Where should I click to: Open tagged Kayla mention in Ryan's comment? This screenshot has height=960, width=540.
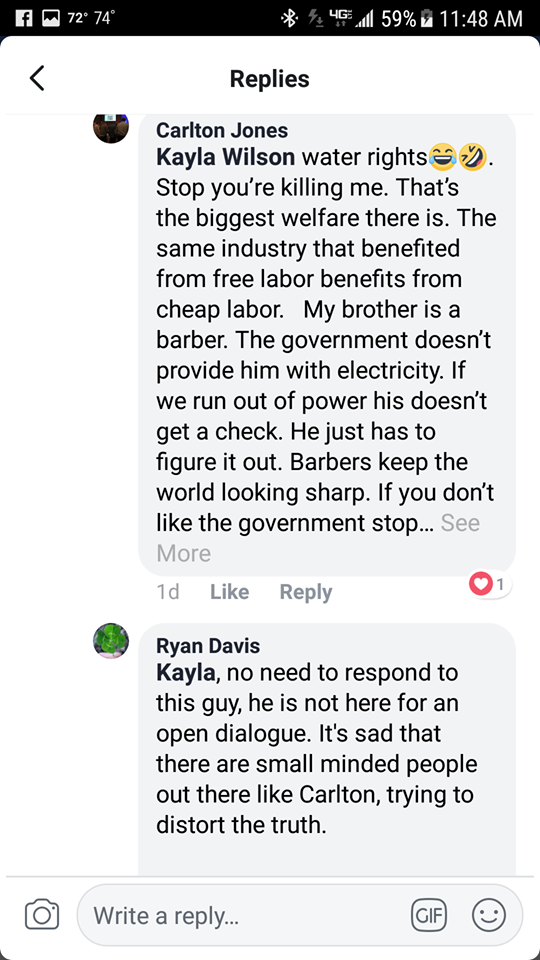pyautogui.click(x=186, y=673)
